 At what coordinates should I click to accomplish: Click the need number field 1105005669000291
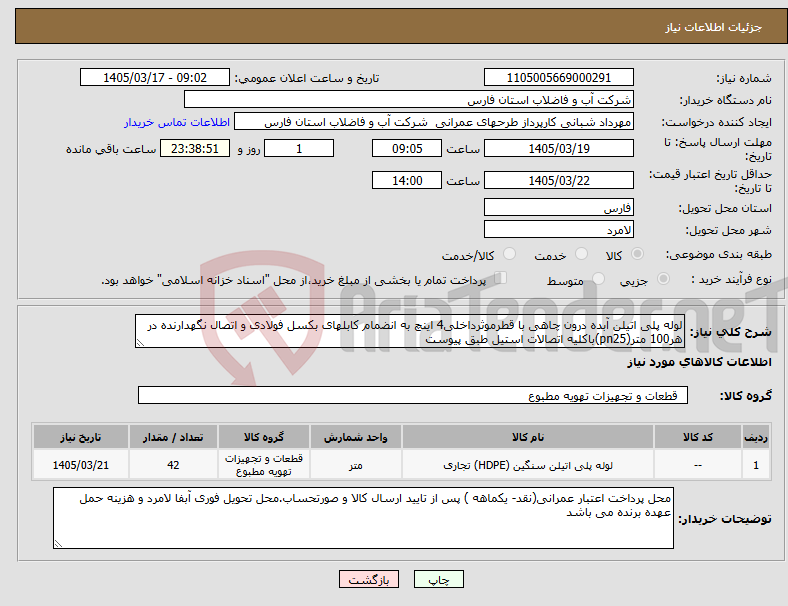click(558, 77)
